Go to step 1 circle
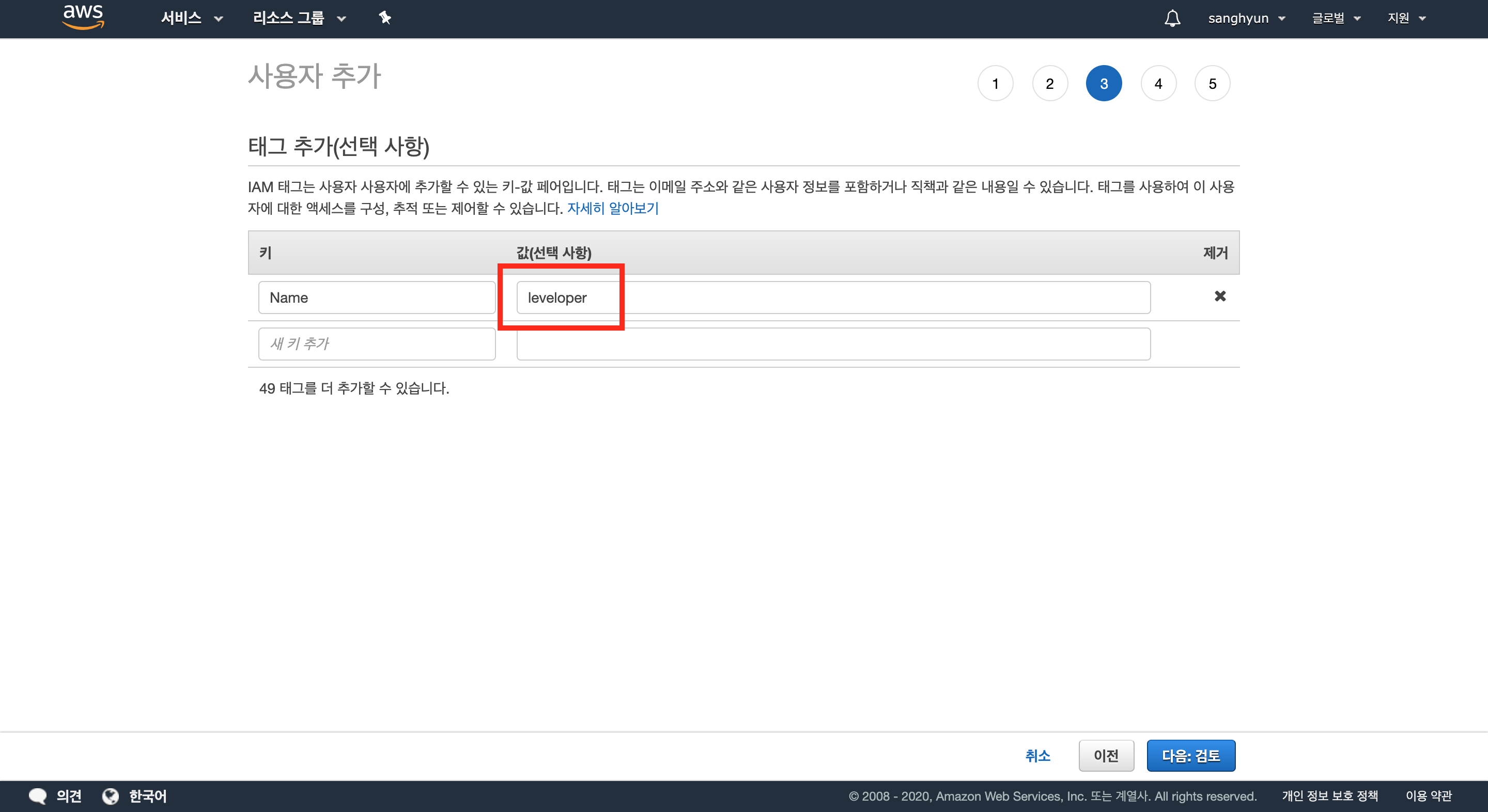 click(x=995, y=84)
